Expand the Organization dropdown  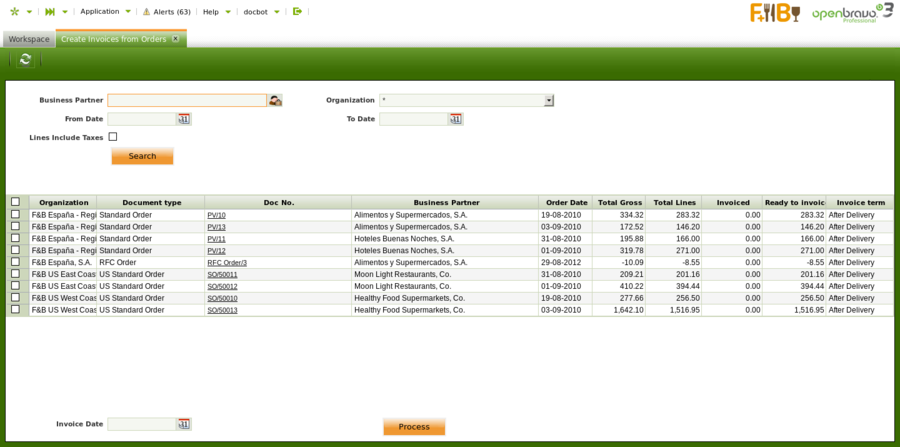549,100
